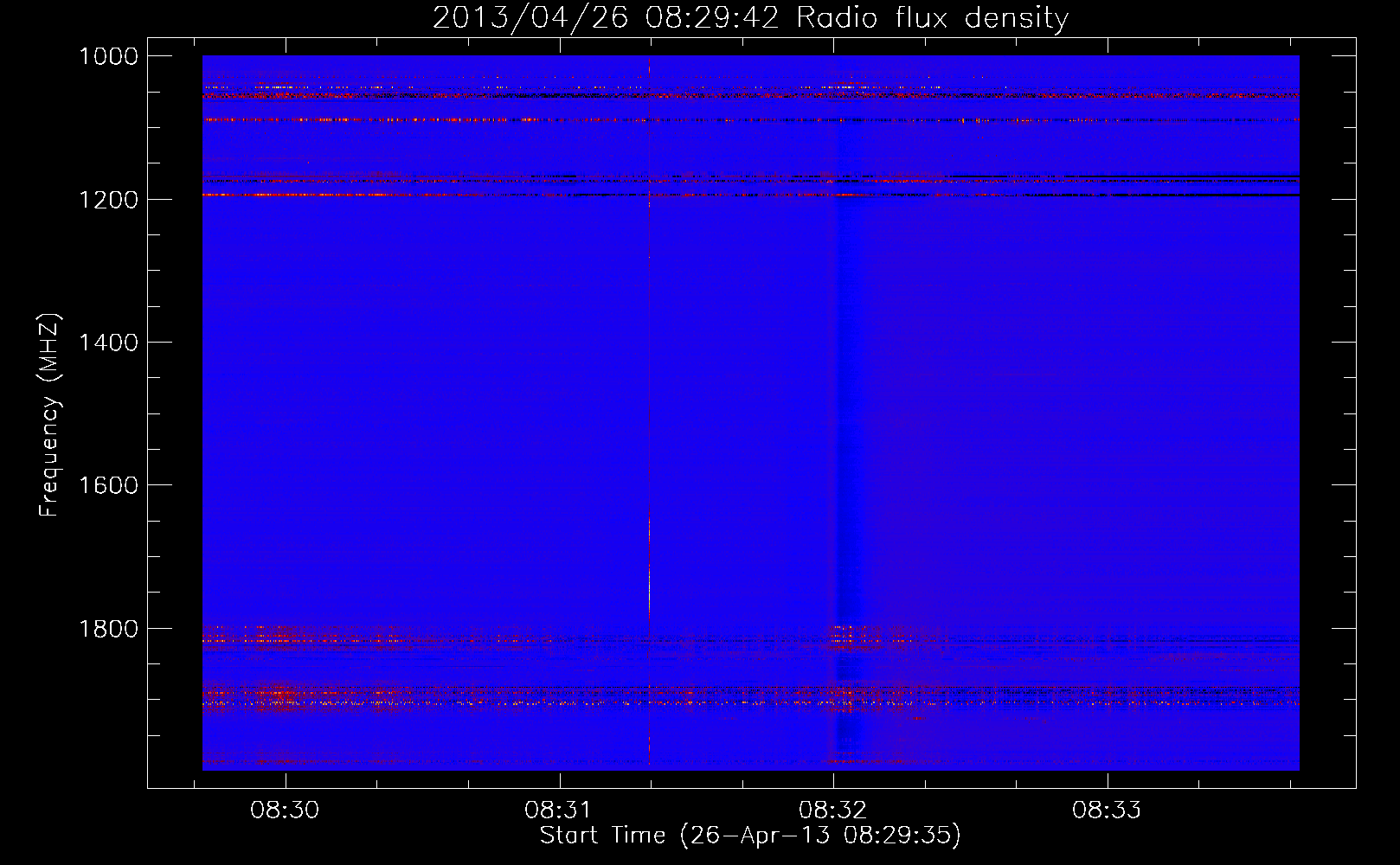Screen dimensions: 1400x865
Task: Click the 08:33 time tick label
Action: click(1107, 811)
